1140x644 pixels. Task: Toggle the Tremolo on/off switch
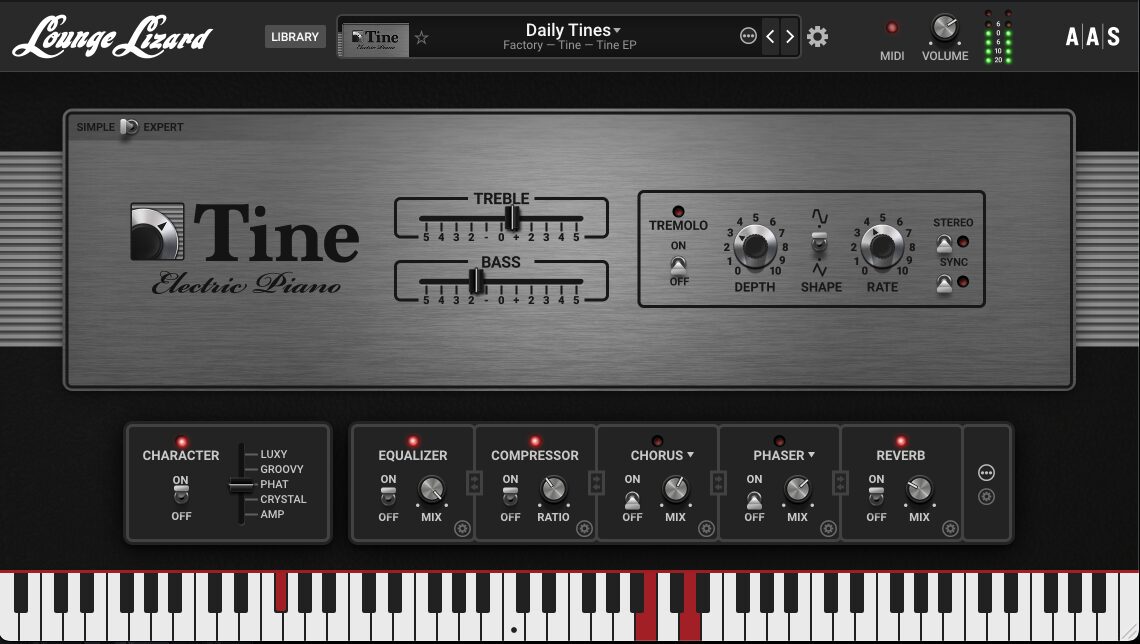pyautogui.click(x=679, y=264)
